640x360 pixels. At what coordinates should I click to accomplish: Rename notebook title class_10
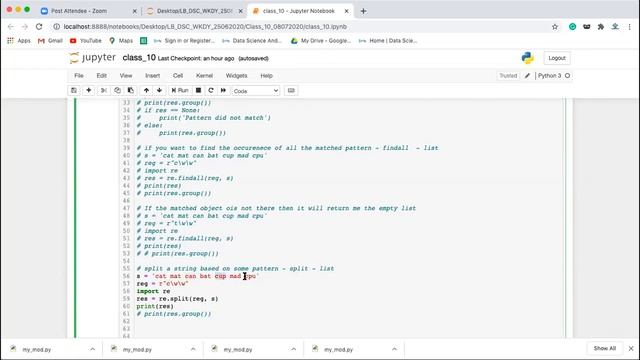(139, 58)
